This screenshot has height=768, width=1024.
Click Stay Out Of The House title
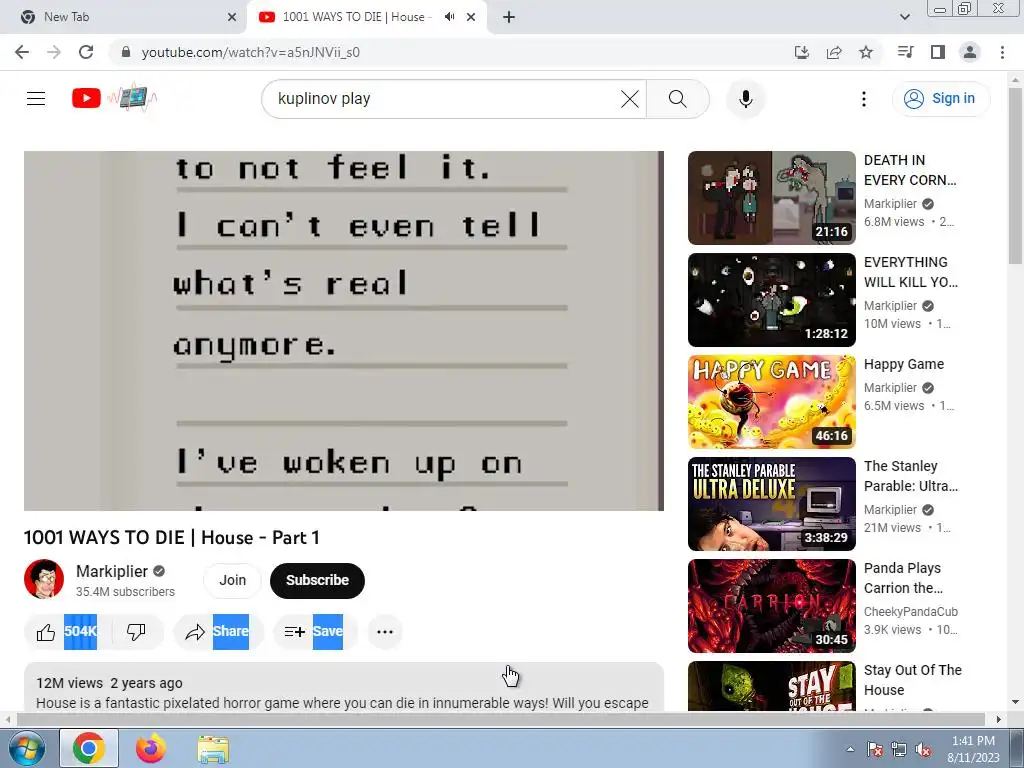(x=912, y=680)
